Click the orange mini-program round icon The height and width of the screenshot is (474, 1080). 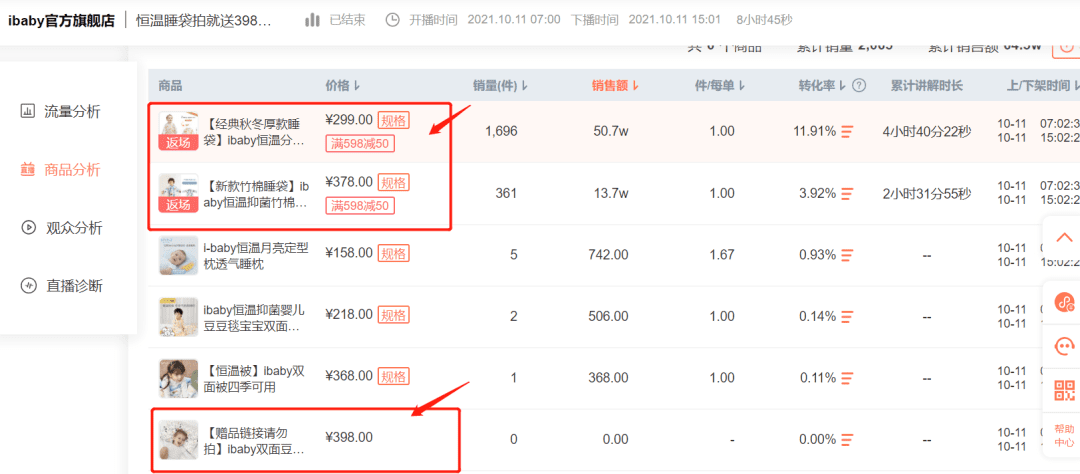point(1065,301)
